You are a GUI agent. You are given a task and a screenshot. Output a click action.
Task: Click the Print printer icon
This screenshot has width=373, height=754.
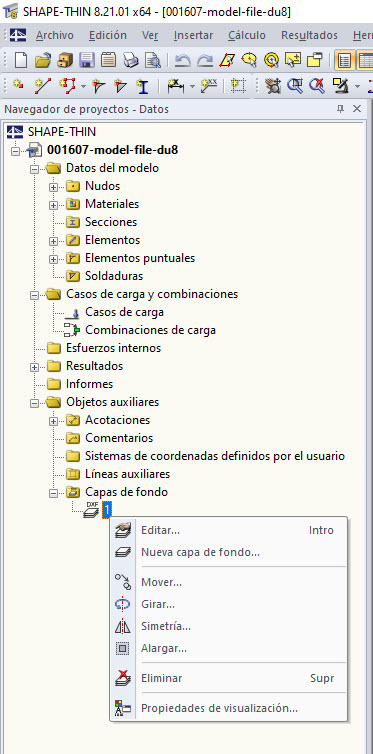131,60
